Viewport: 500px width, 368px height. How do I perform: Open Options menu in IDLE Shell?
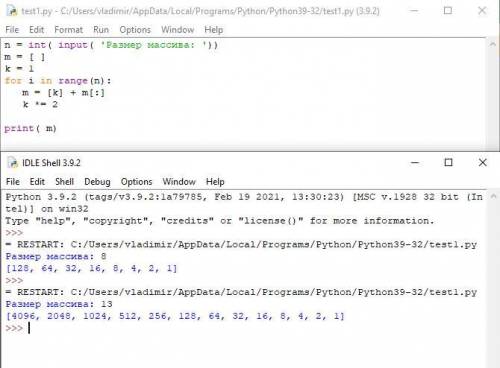[136, 182]
